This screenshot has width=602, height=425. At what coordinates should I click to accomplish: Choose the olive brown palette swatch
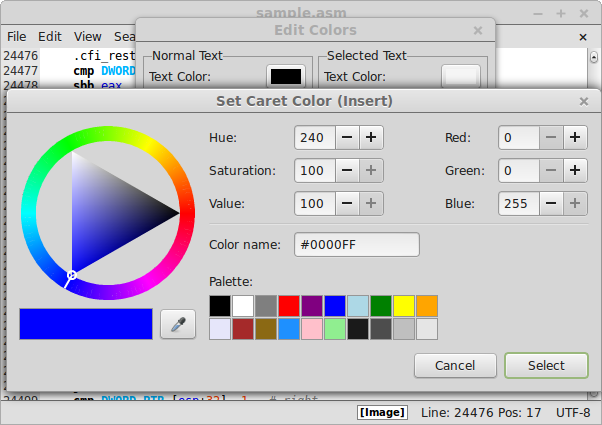(266, 329)
